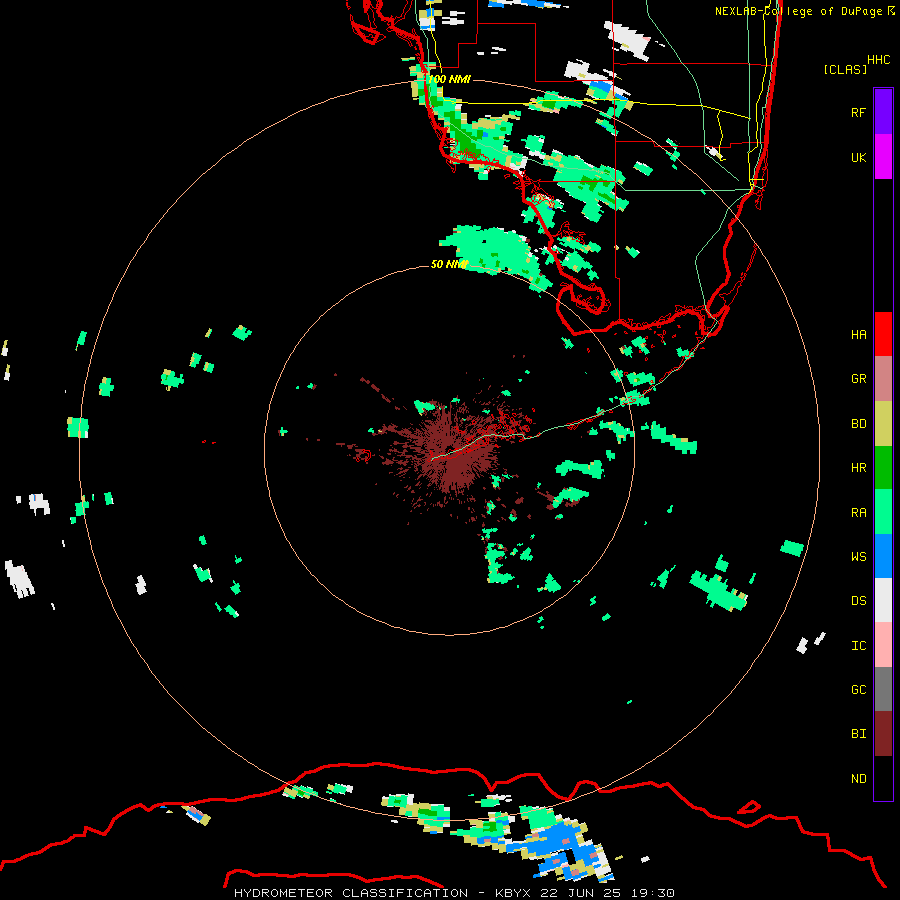Click the ND legend label

tap(858, 779)
